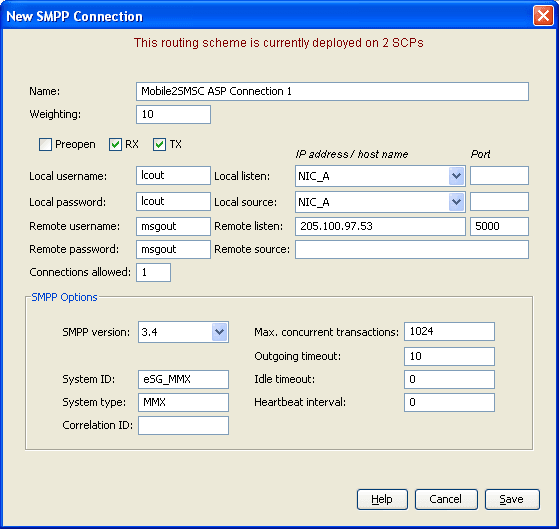559x529 pixels.
Task: Select the System ID field
Action: (183, 379)
